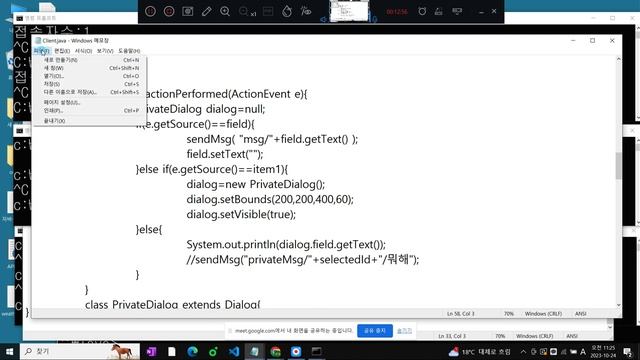Click 'Ln 33, Col 3' in background Notepad status bar
Viewport: 640px width, 360px height.
tap(452, 336)
